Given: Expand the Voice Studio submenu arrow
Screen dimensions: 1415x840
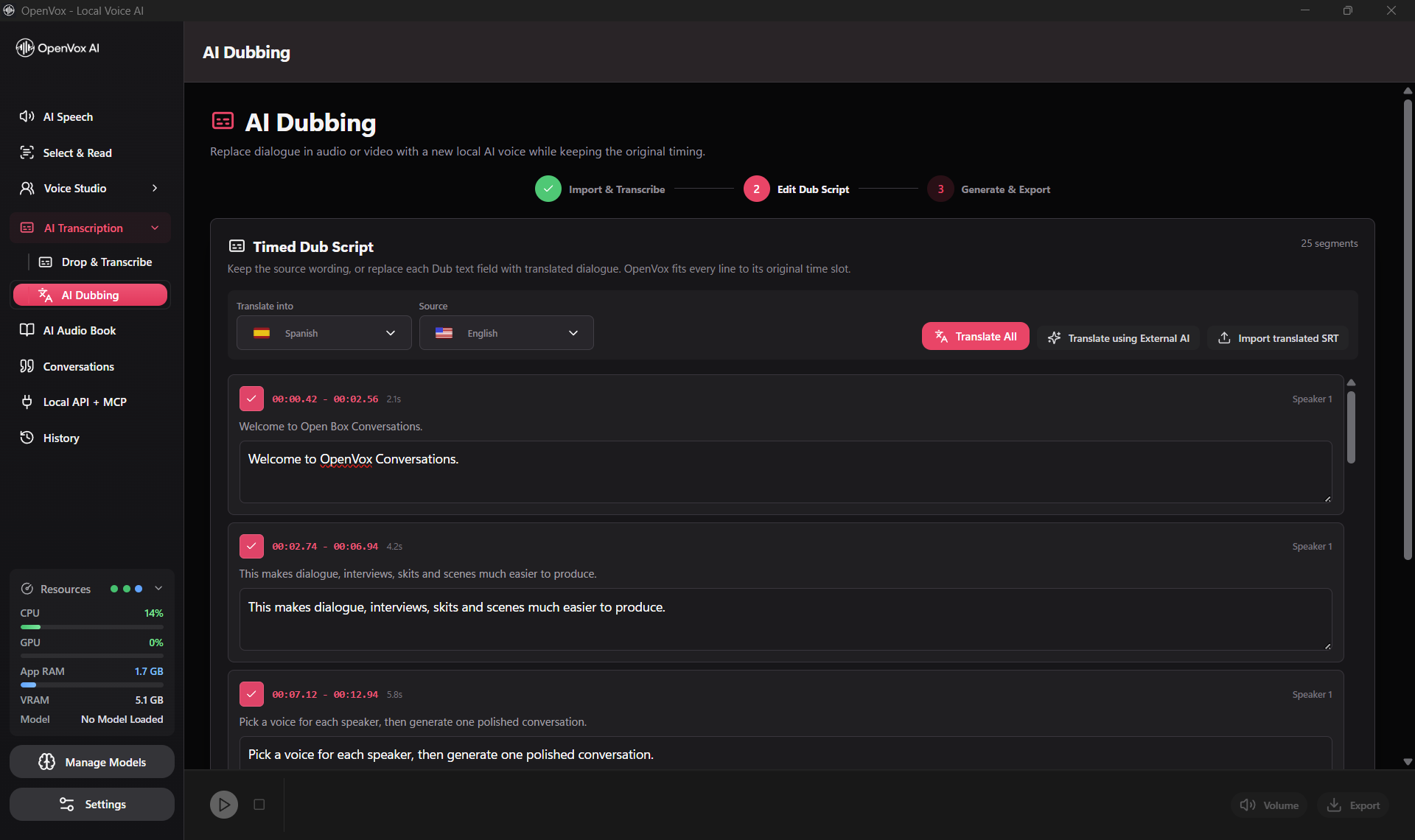Looking at the screenshot, I should point(155,189).
